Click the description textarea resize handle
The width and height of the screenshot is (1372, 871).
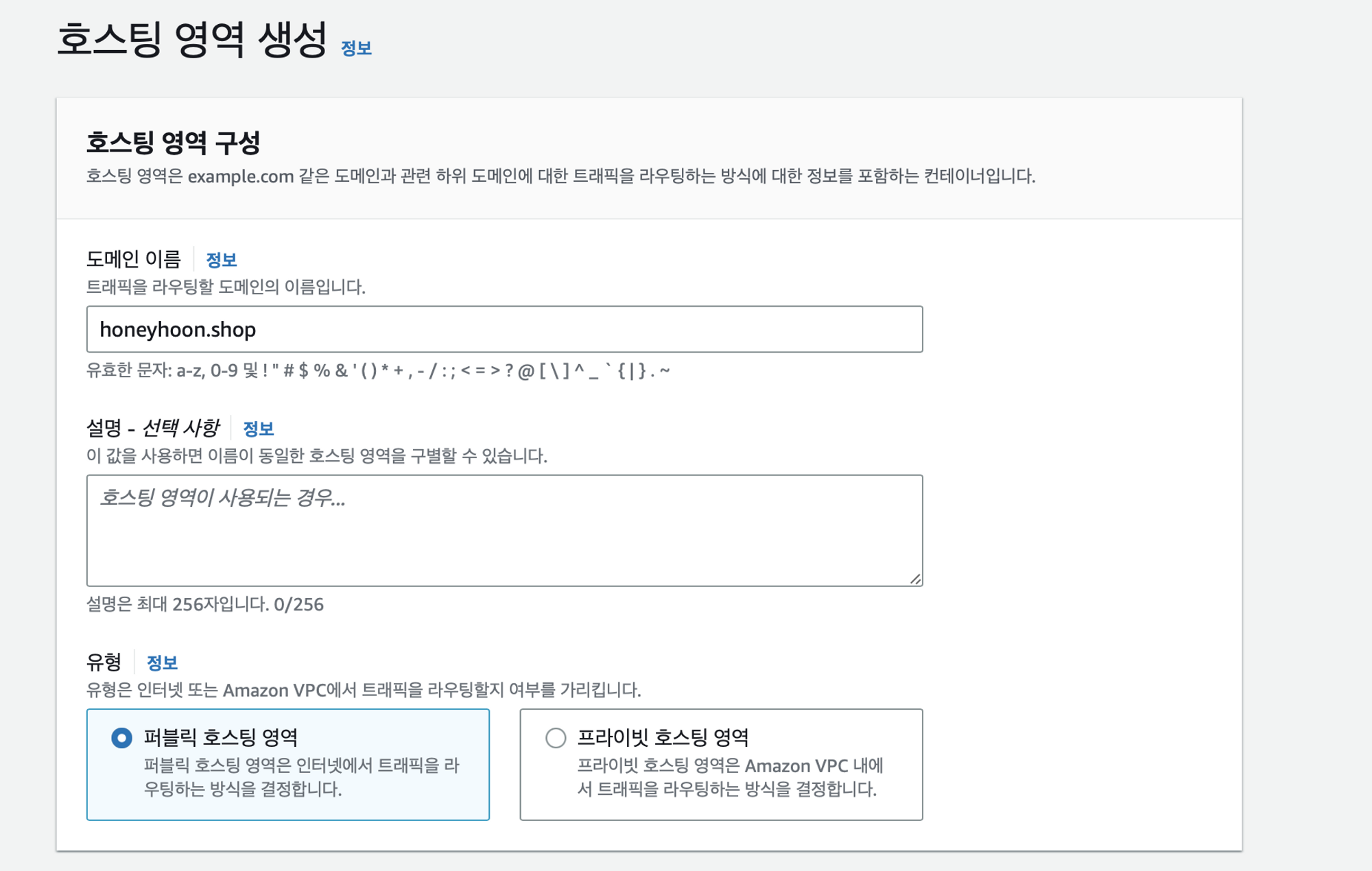coord(915,579)
